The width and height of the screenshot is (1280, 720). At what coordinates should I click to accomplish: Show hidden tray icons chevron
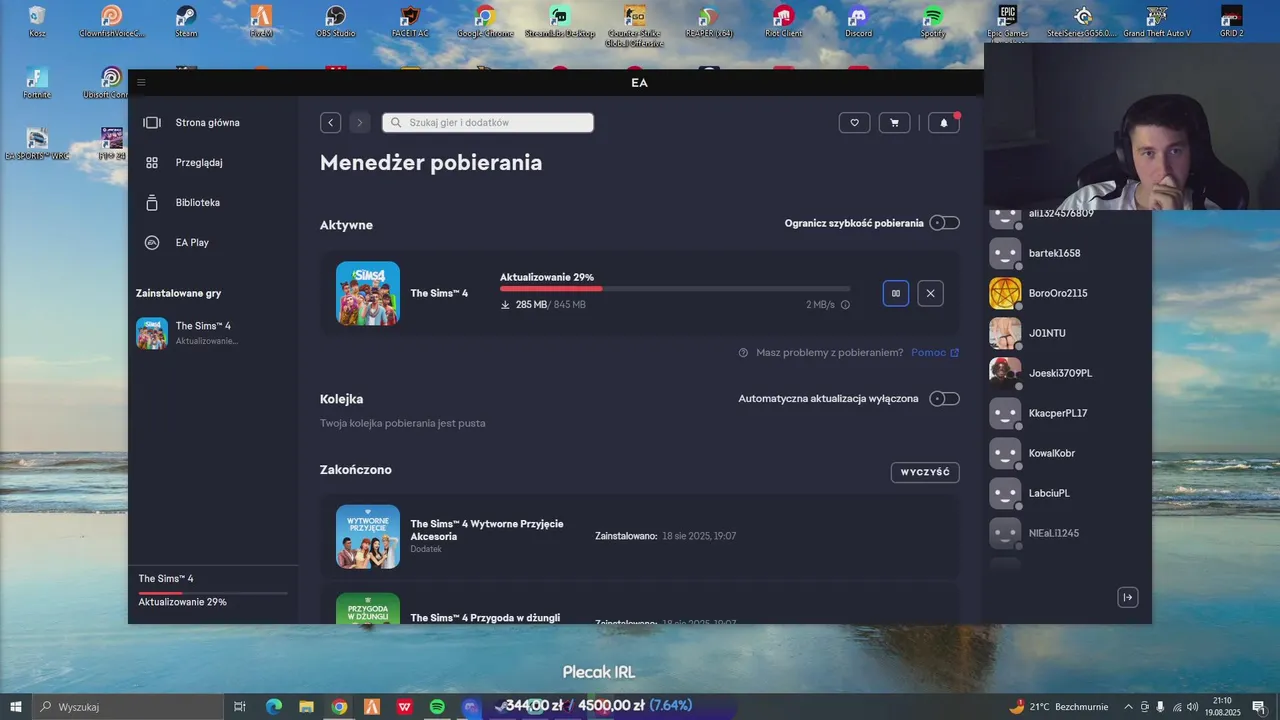point(1129,706)
